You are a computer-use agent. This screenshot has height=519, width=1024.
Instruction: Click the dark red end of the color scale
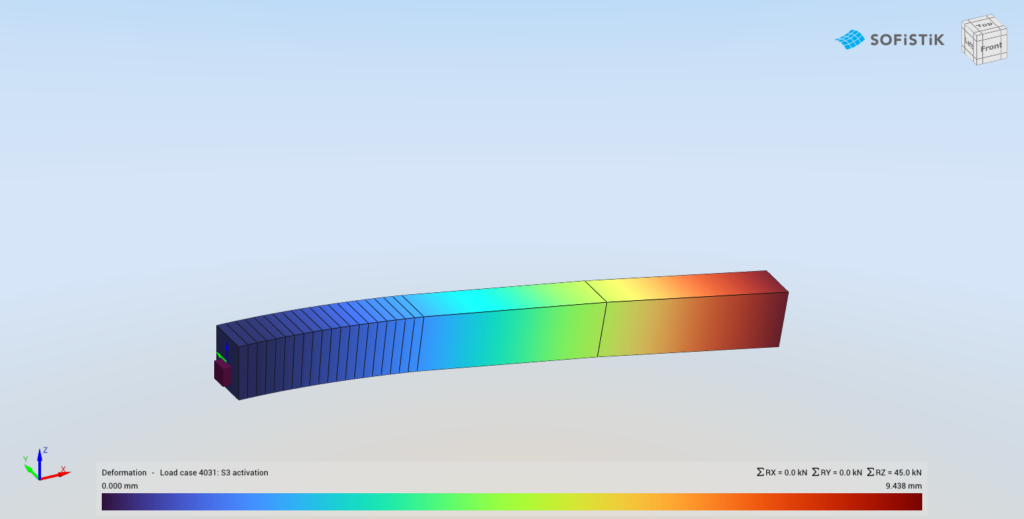coord(914,501)
